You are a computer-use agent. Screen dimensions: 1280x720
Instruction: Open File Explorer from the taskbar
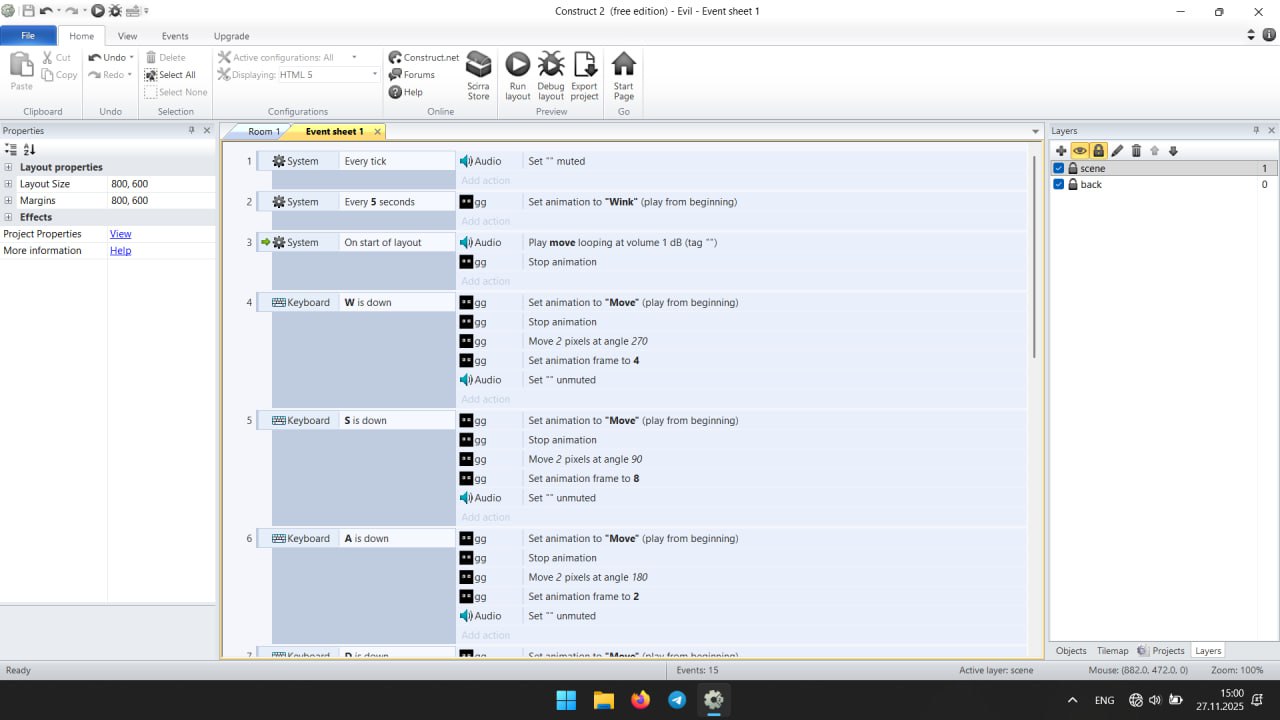(603, 700)
